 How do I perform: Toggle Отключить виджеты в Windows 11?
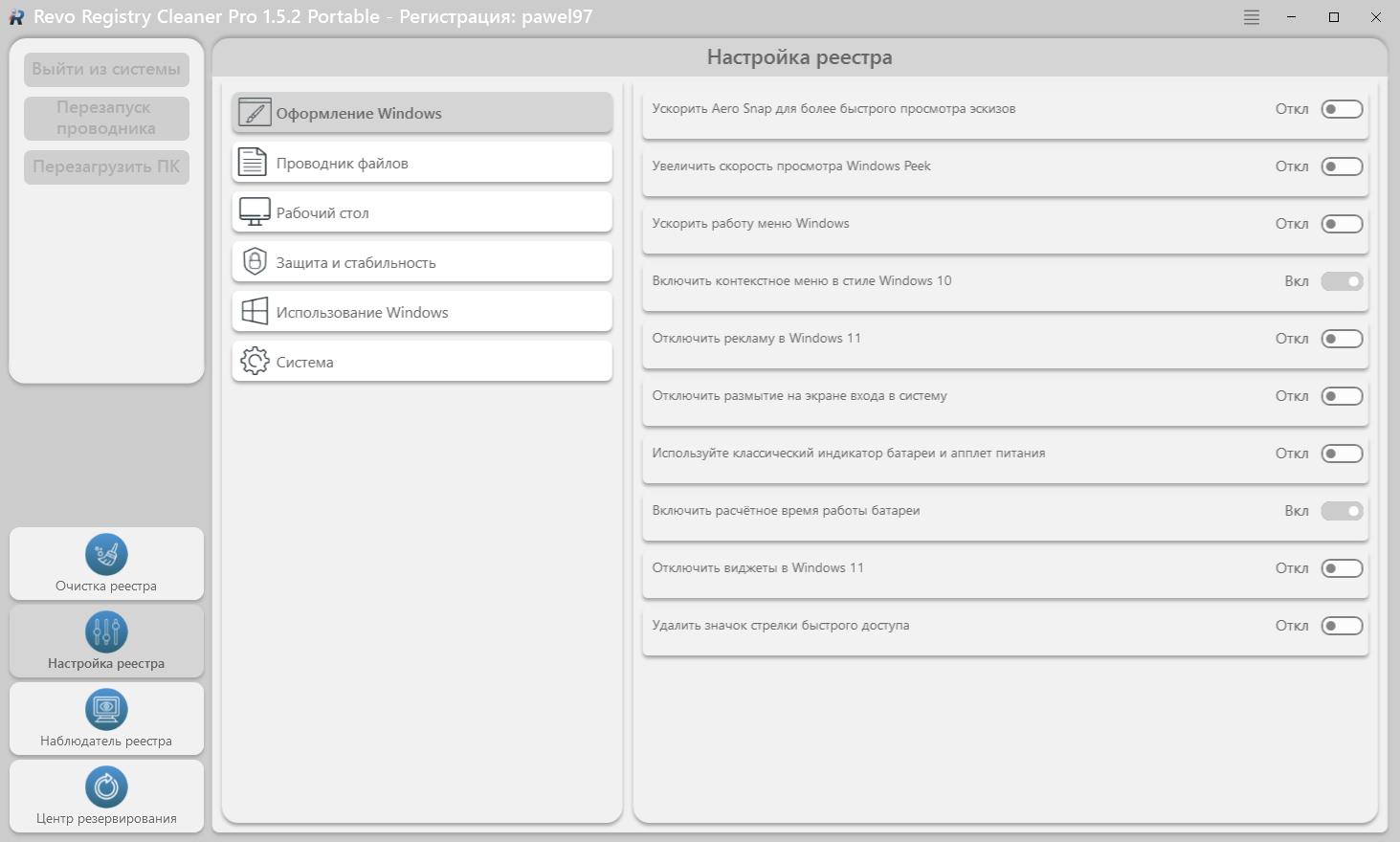tap(1342, 568)
